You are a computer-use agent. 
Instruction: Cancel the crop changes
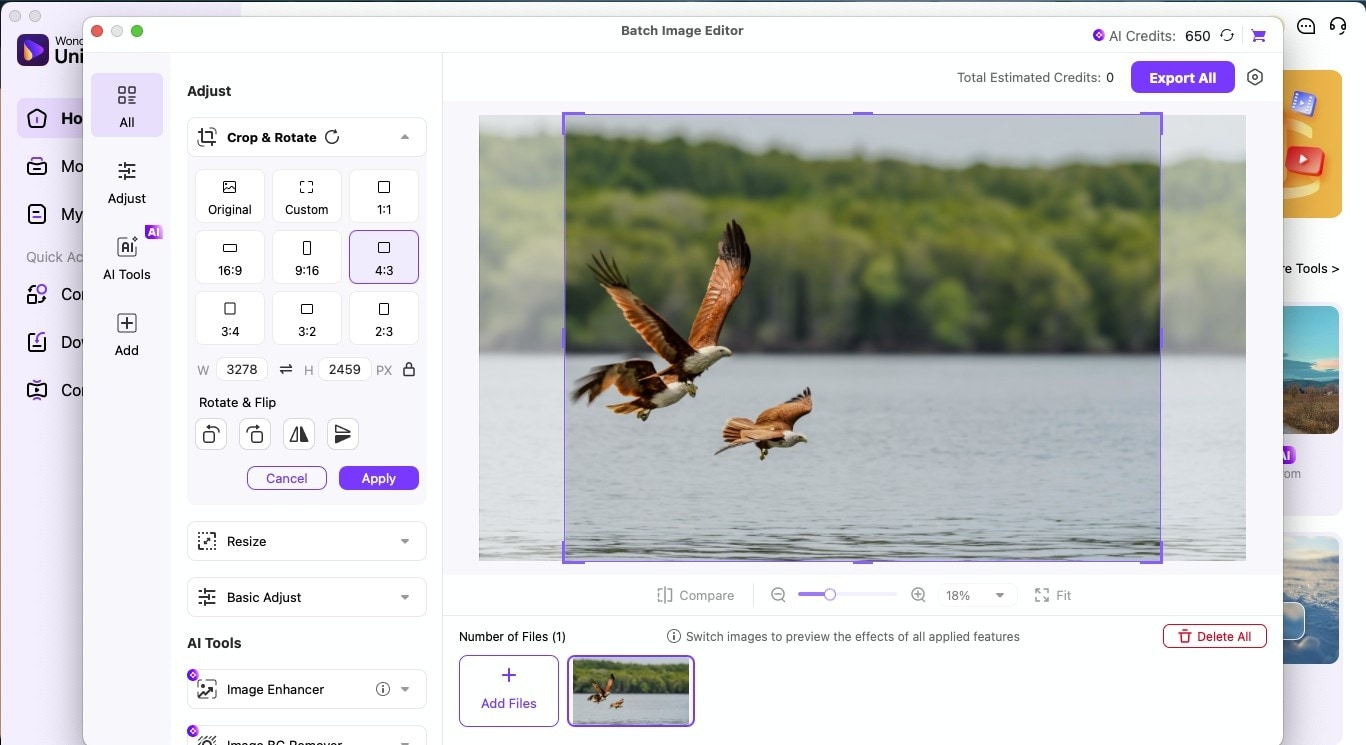(287, 478)
